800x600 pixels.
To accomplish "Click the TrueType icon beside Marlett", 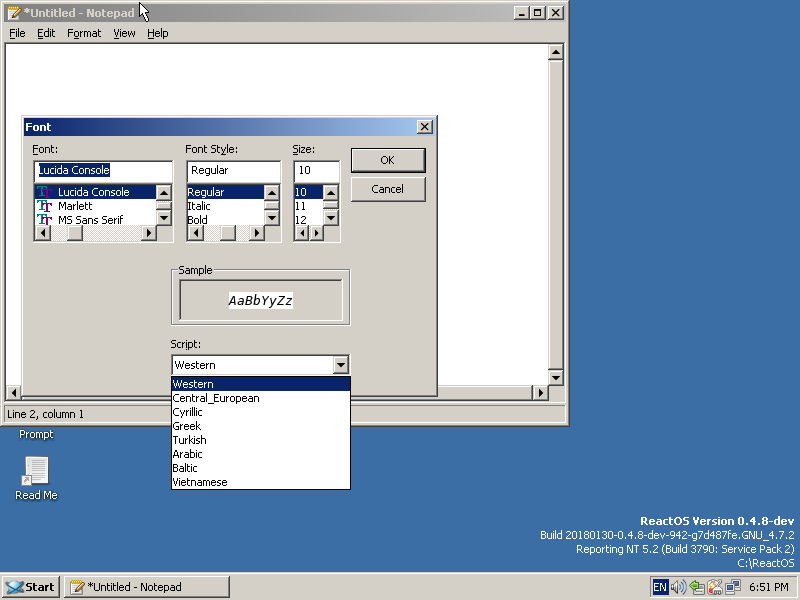I will pyautogui.click(x=44, y=206).
